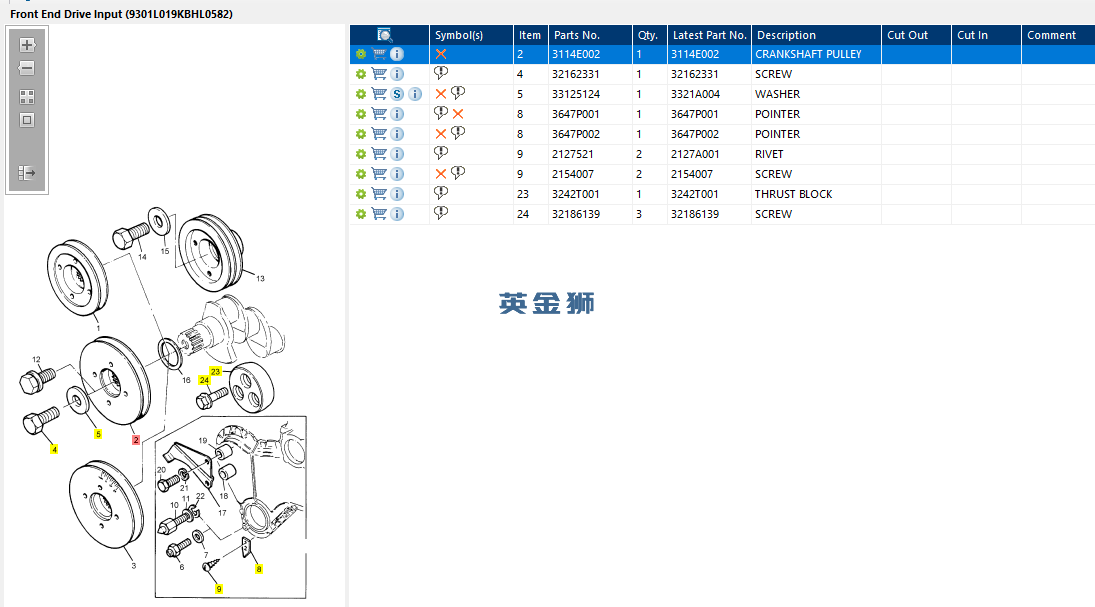Add the 32162331 SCREW to cart
This screenshot has width=1095, height=607.
379,74
